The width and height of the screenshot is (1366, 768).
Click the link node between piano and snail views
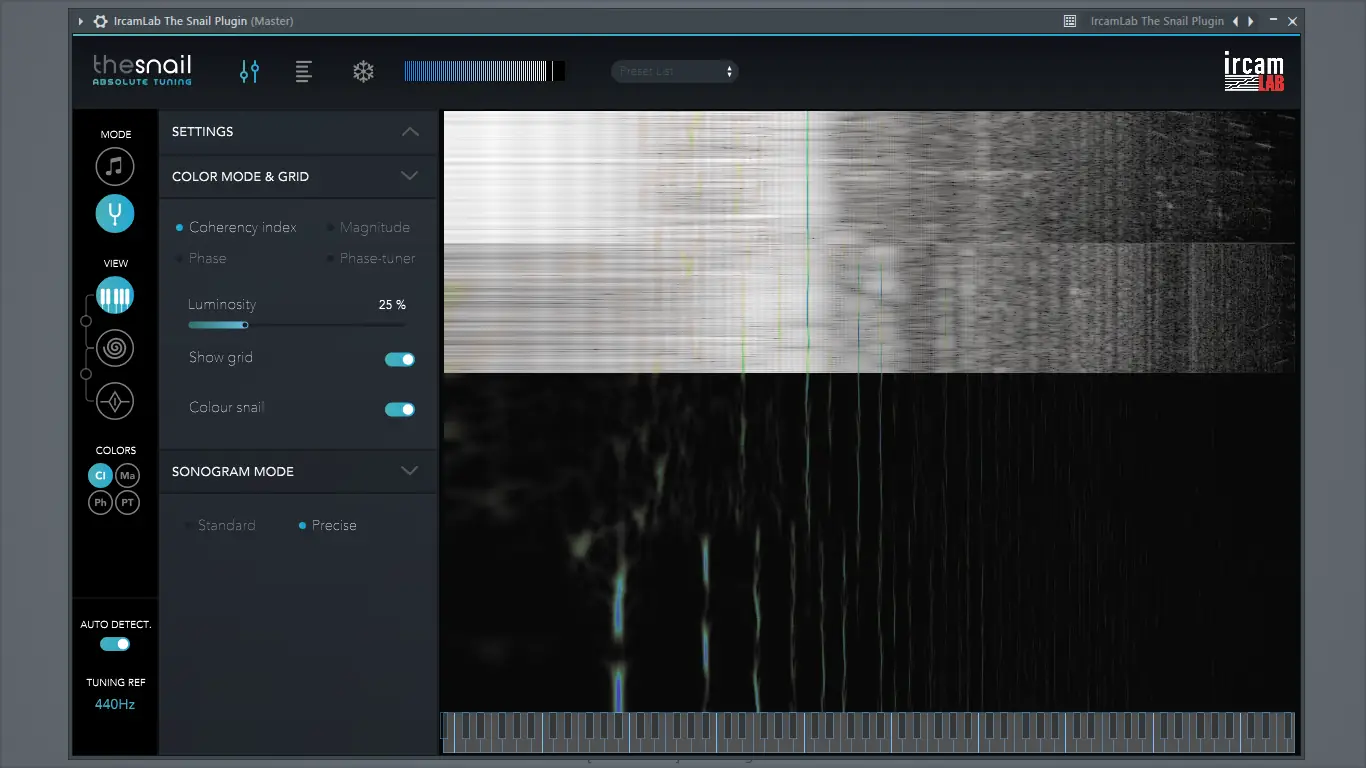click(x=85, y=321)
